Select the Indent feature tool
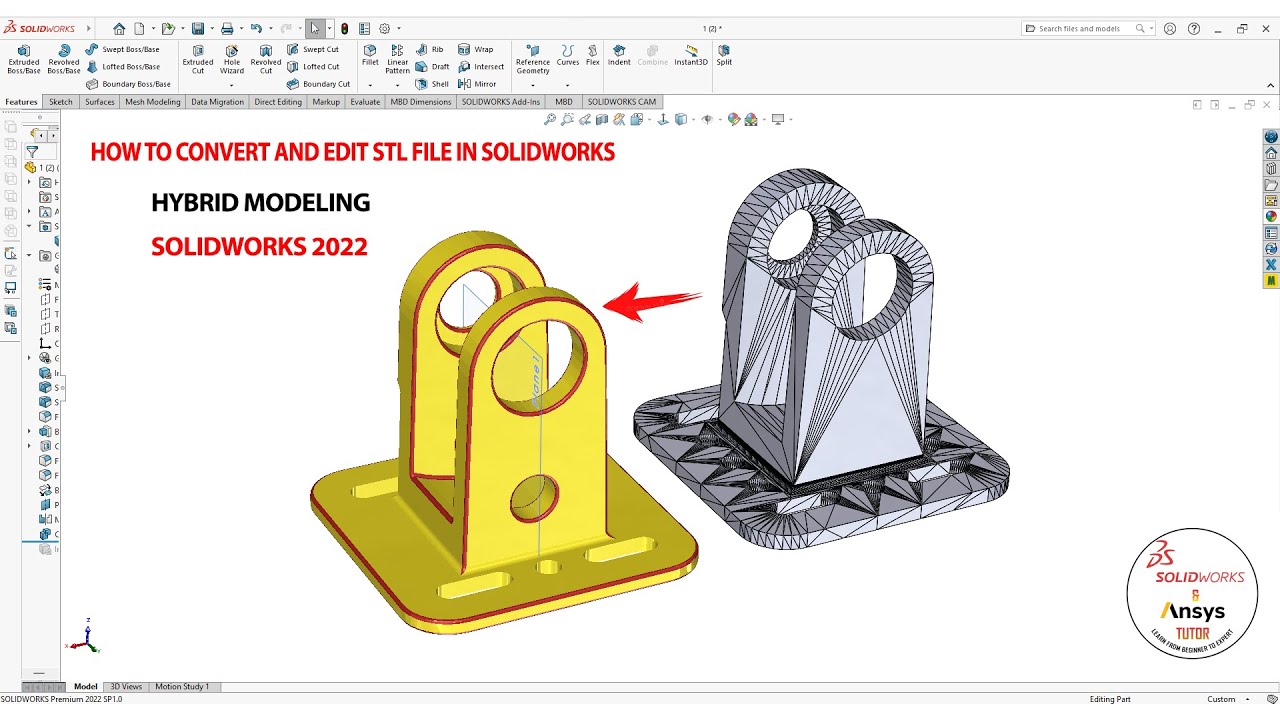Viewport: 1280px width, 720px height. (x=619, y=55)
